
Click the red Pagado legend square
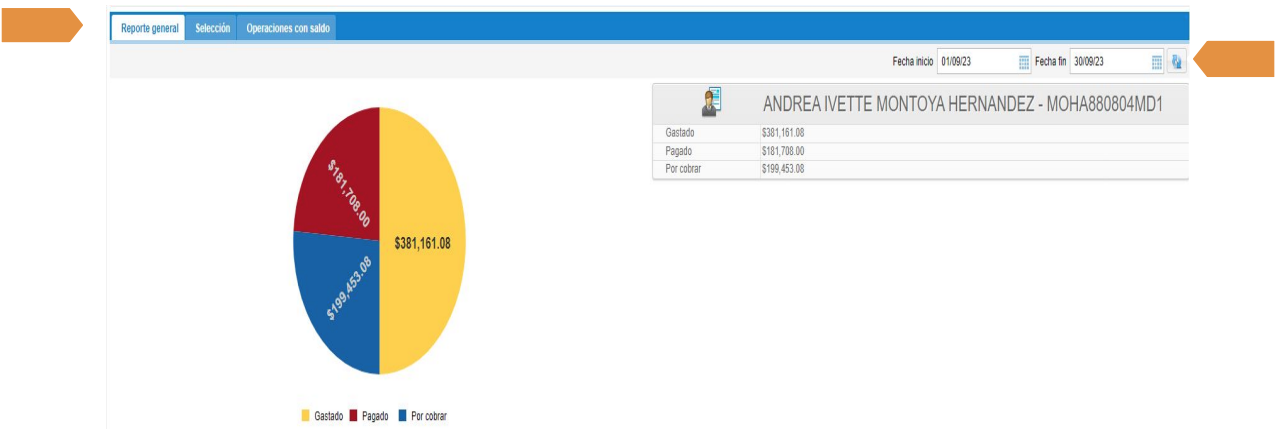[x=354, y=415]
